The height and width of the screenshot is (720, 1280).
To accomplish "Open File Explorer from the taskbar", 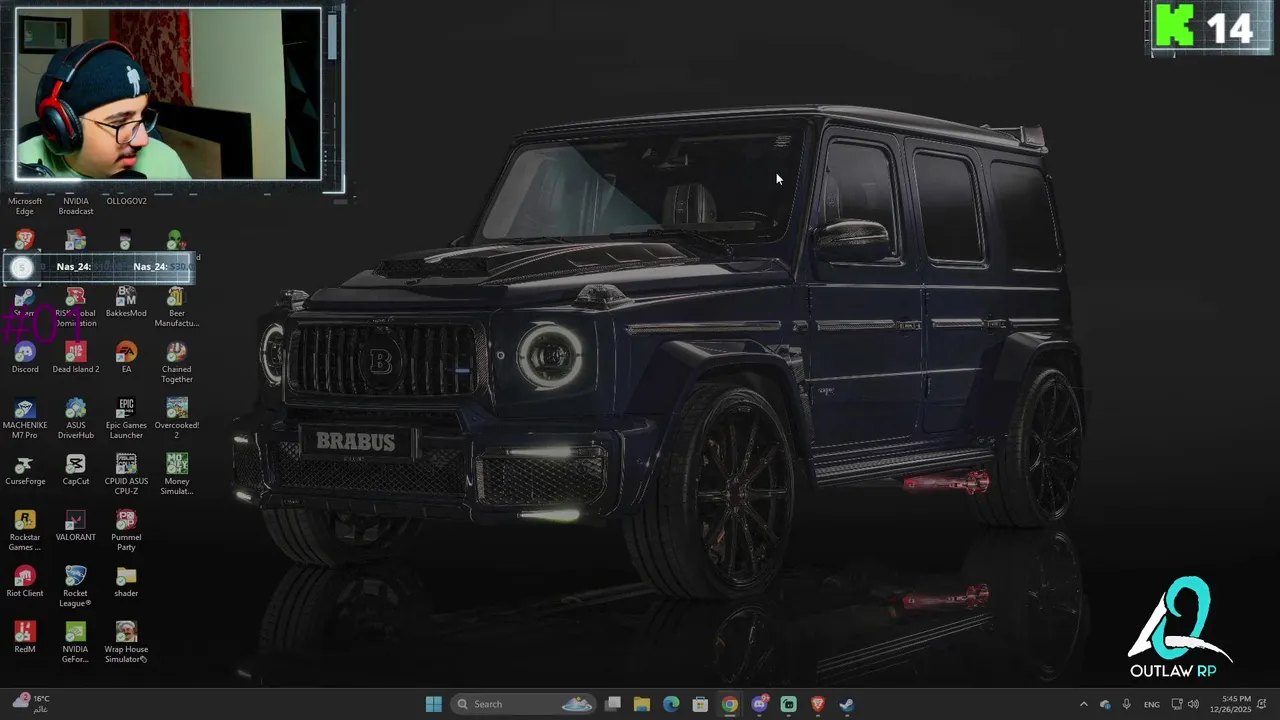I will pyautogui.click(x=642, y=704).
